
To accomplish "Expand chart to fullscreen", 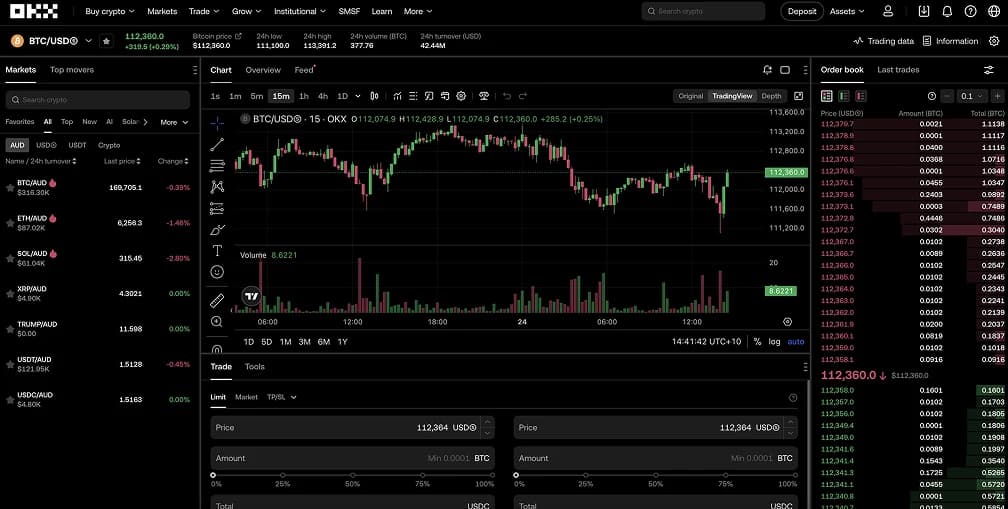I will point(798,96).
